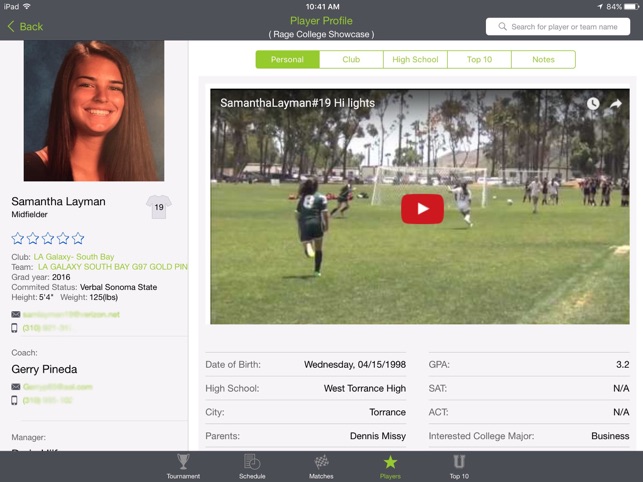The height and width of the screenshot is (482, 643).
Task: Tap the player's email envelope icon
Action: point(16,315)
